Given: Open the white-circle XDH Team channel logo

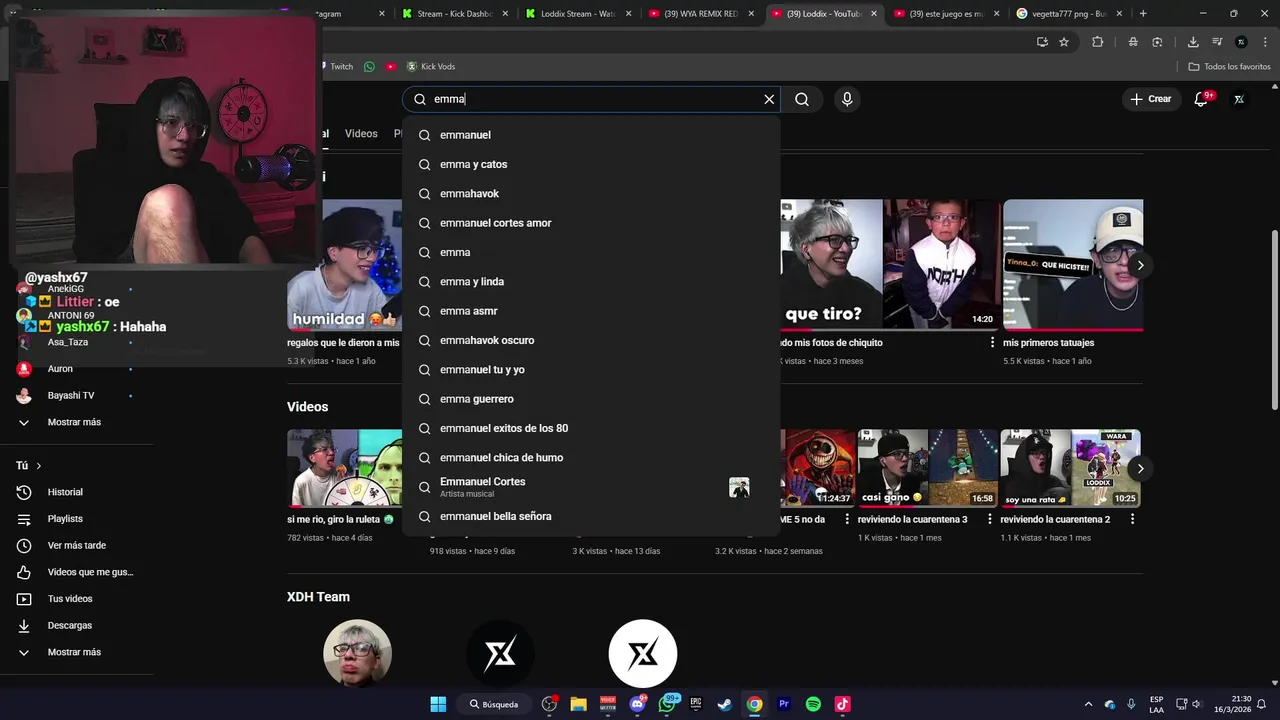Looking at the screenshot, I should [x=643, y=653].
